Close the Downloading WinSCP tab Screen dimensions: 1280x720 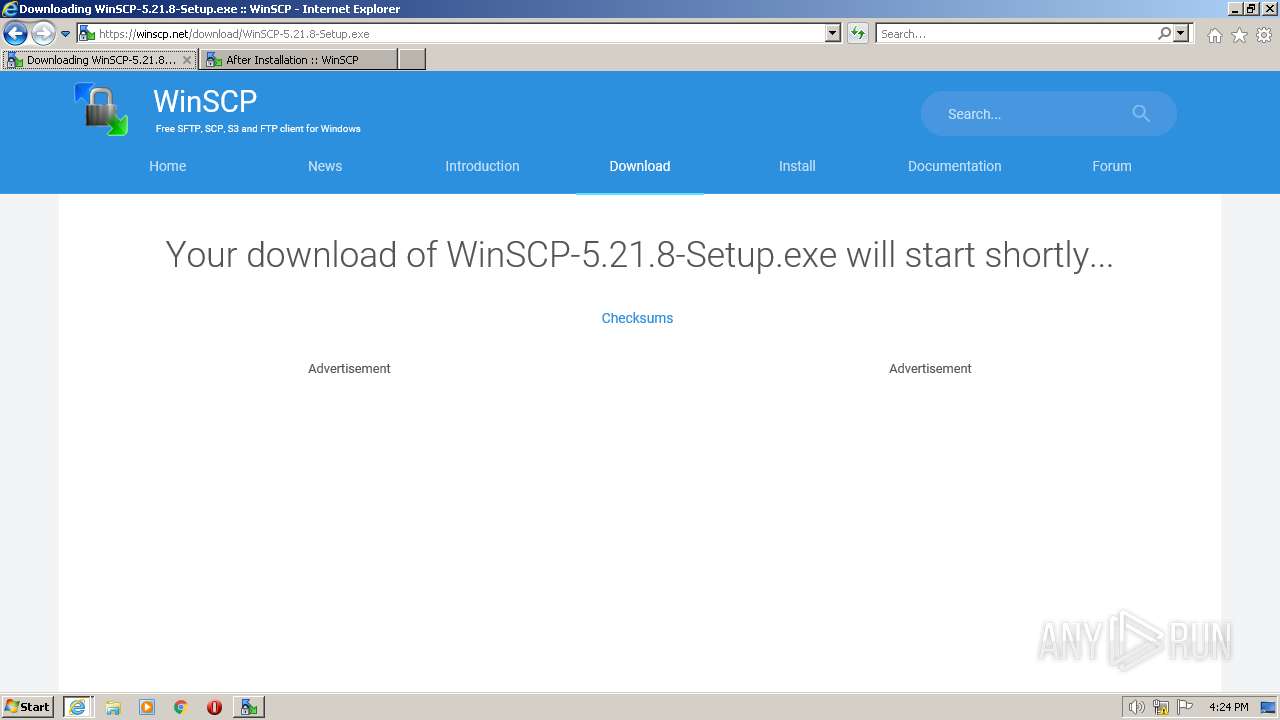tap(186, 60)
